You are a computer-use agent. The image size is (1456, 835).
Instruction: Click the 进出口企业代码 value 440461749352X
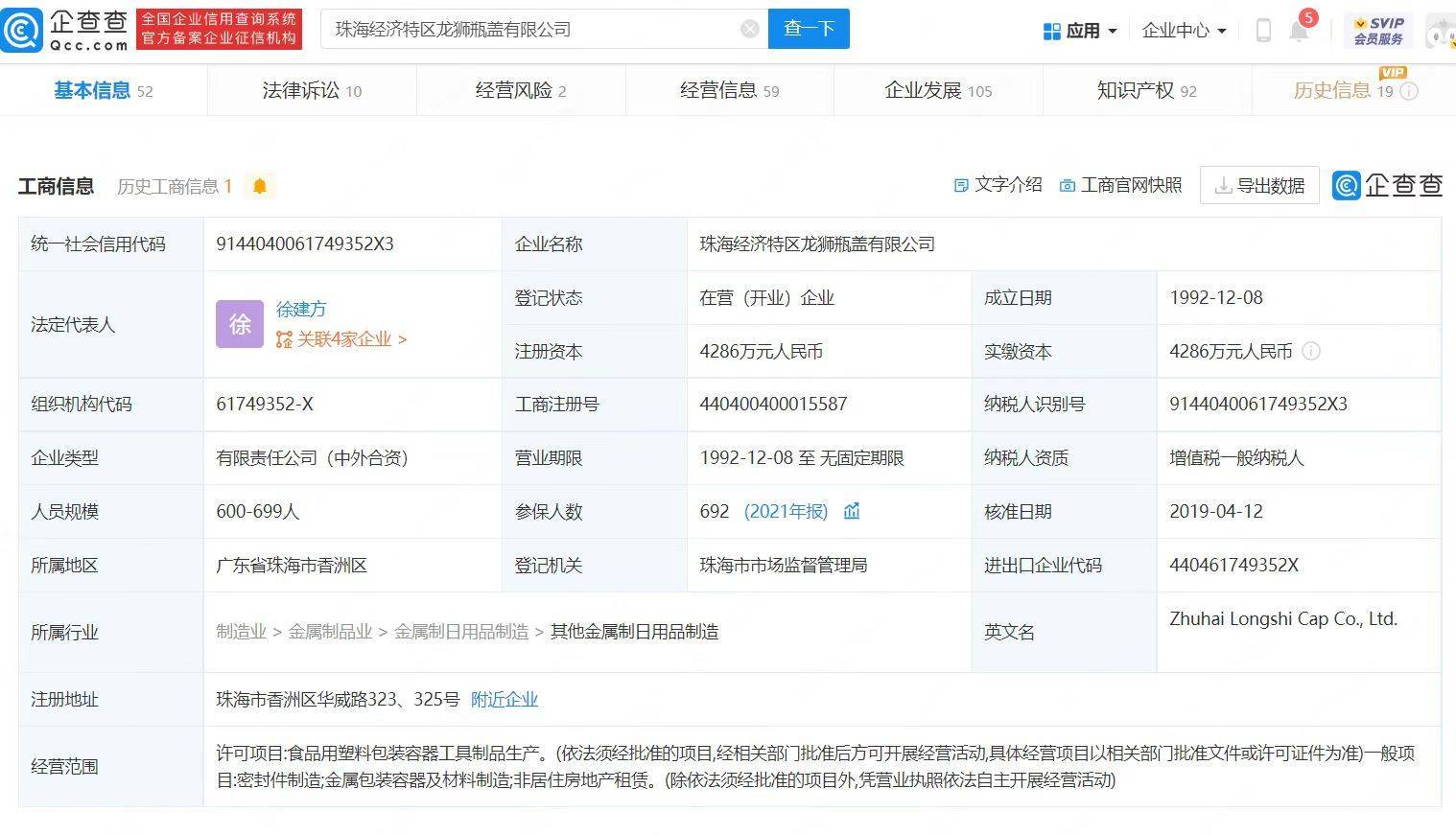1233,565
